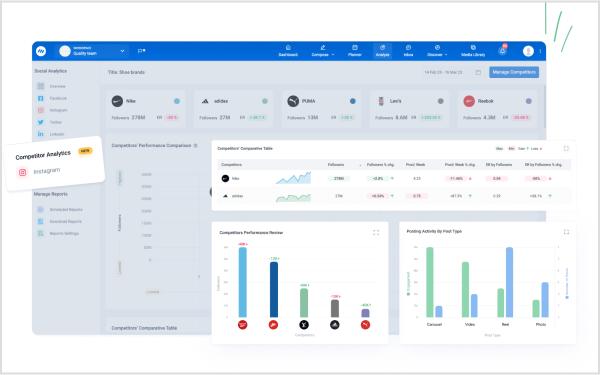The width and height of the screenshot is (600, 375).
Task: Click the green bar in Performance Review chart
Action: pyautogui.click(x=304, y=303)
